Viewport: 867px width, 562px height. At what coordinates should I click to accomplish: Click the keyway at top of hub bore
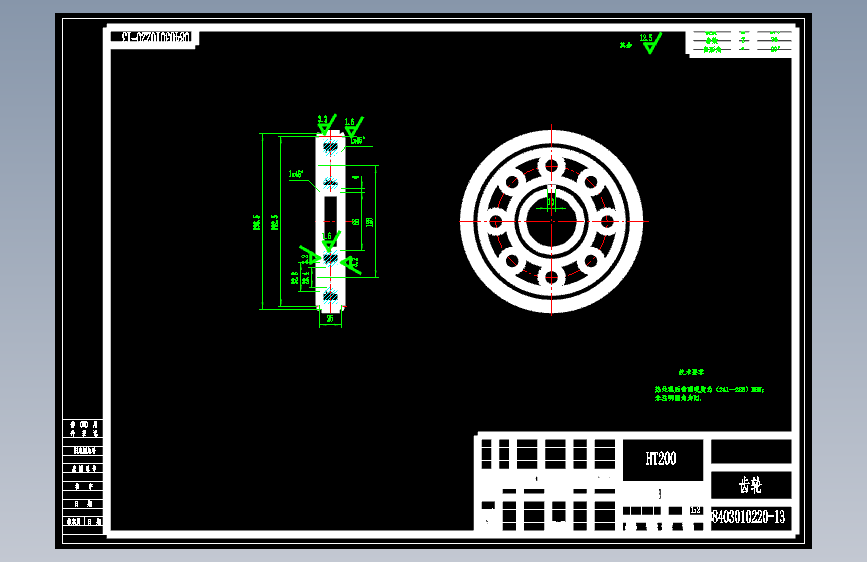tap(551, 190)
